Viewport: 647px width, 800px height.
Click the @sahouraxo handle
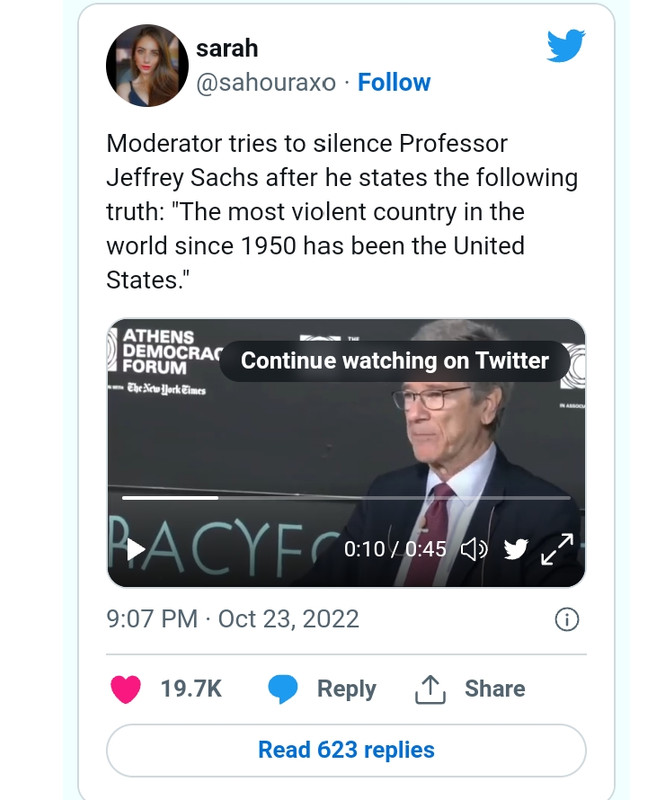click(x=266, y=83)
